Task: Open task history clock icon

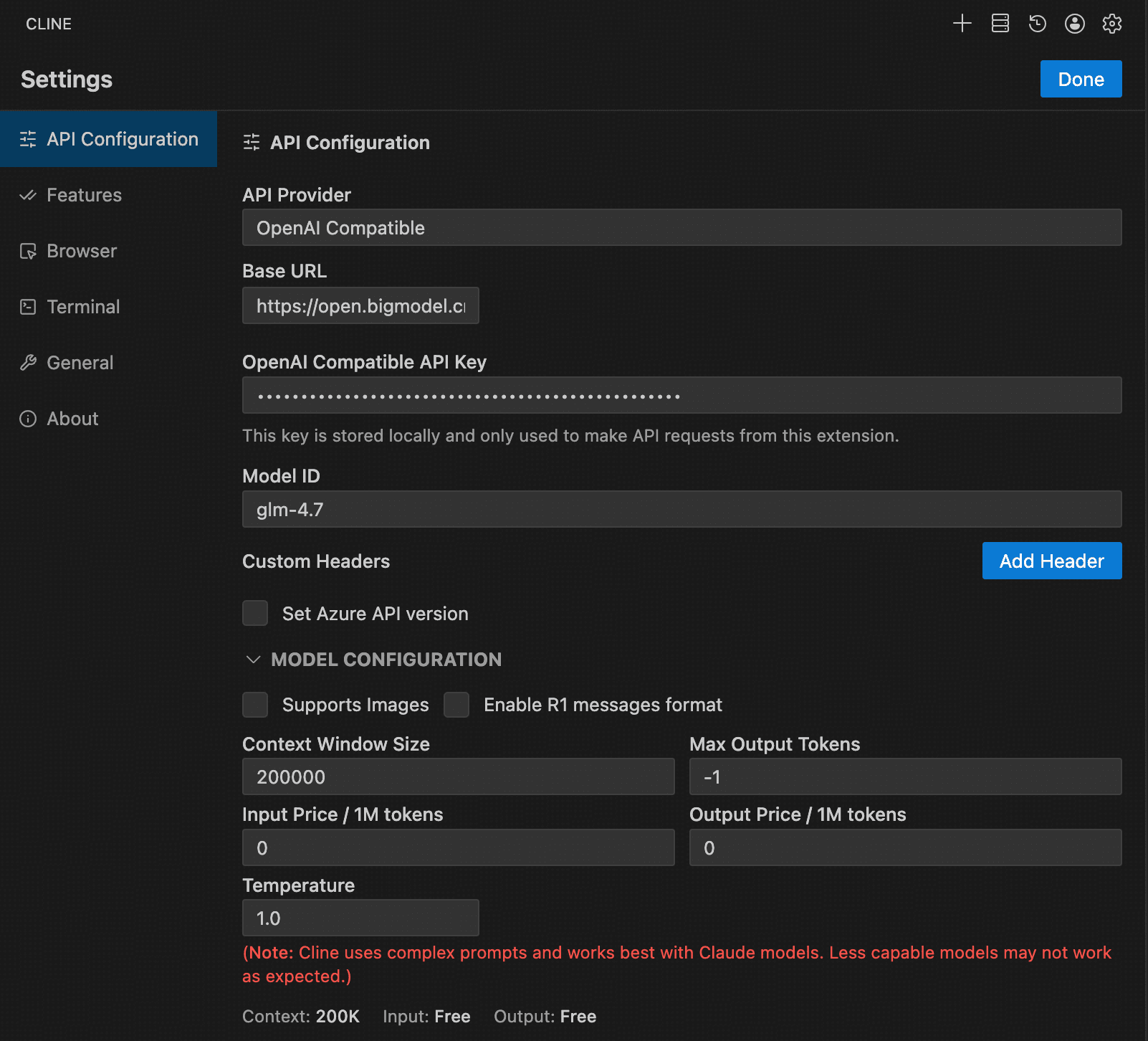Action: [1037, 24]
